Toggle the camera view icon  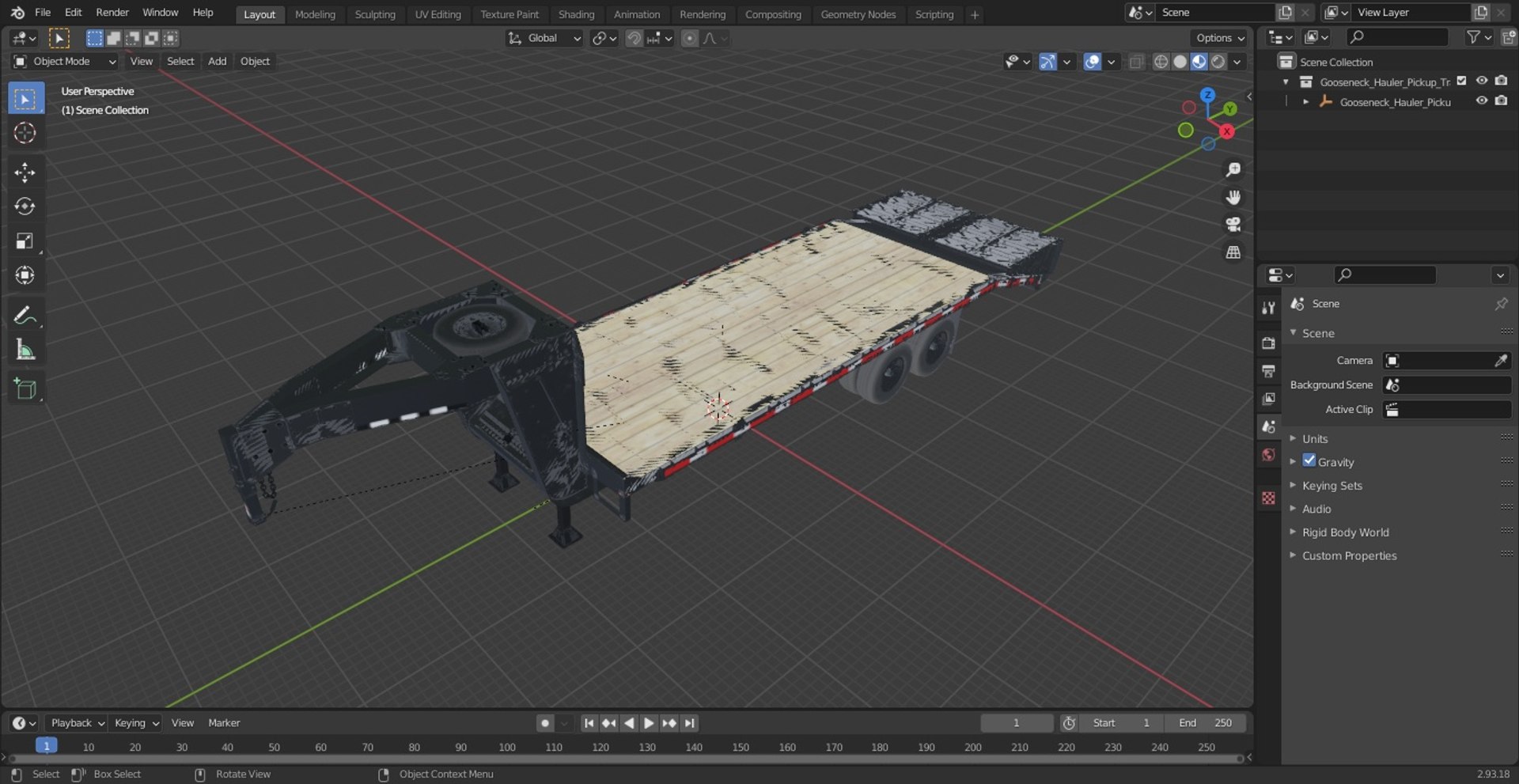pos(1233,225)
